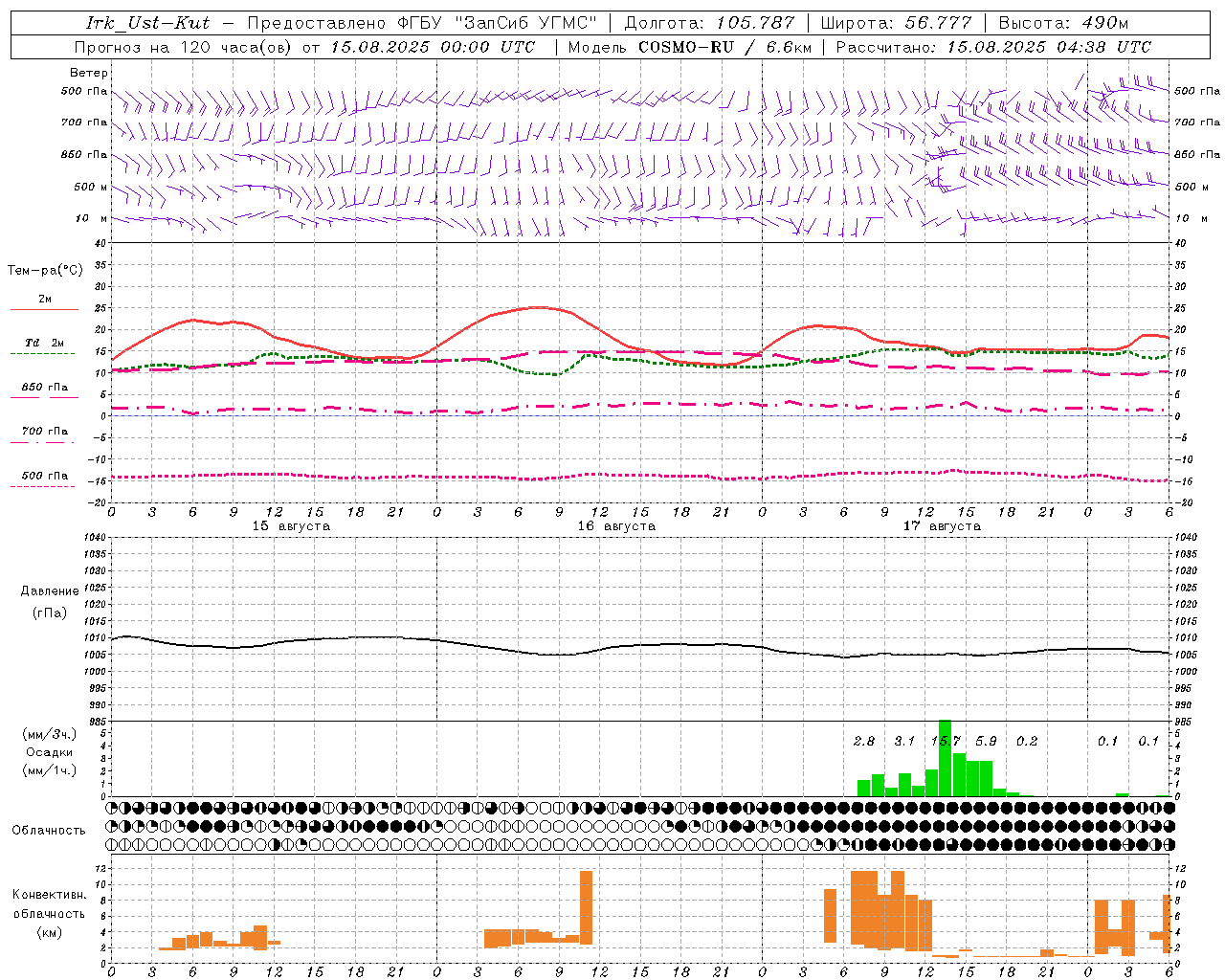The width and height of the screenshot is (1225, 980).
Task: Click the Облачность panel label
Action: 49,830
